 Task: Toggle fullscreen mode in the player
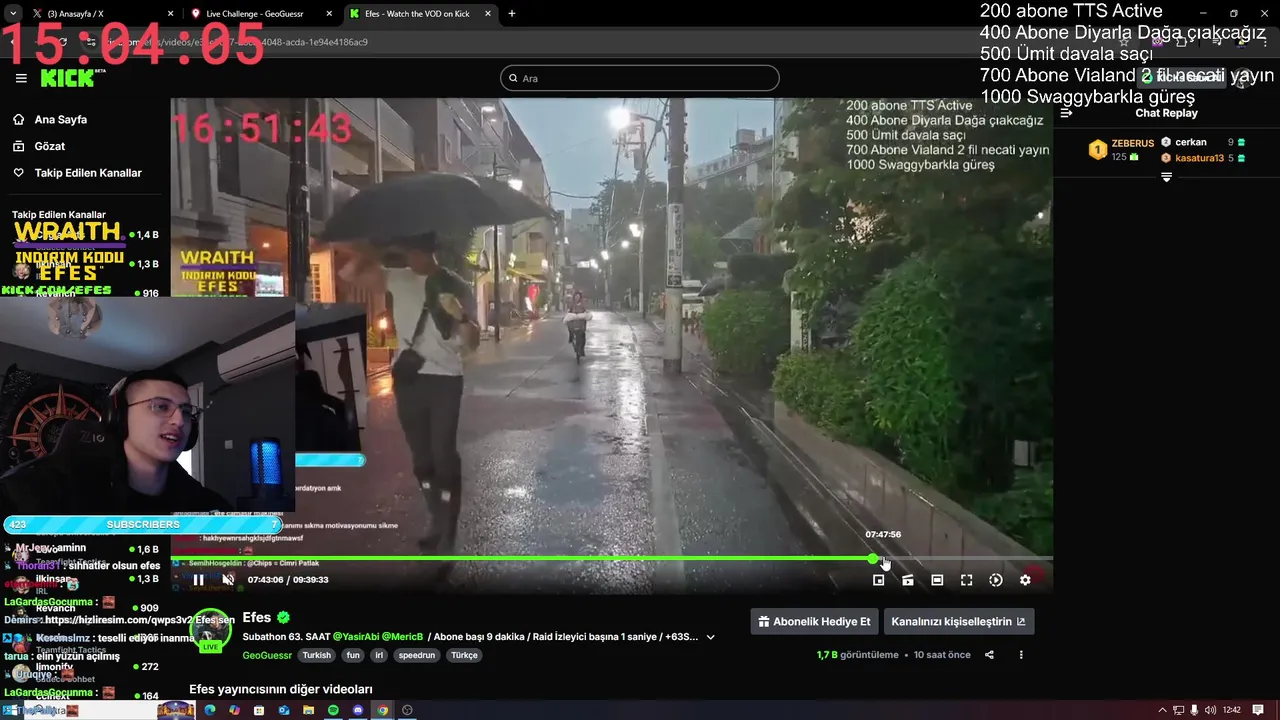[x=966, y=580]
